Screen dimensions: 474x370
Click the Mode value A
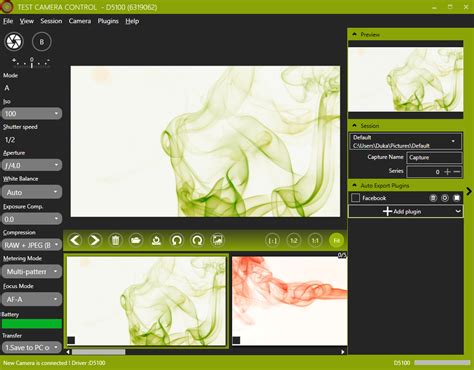(7, 88)
